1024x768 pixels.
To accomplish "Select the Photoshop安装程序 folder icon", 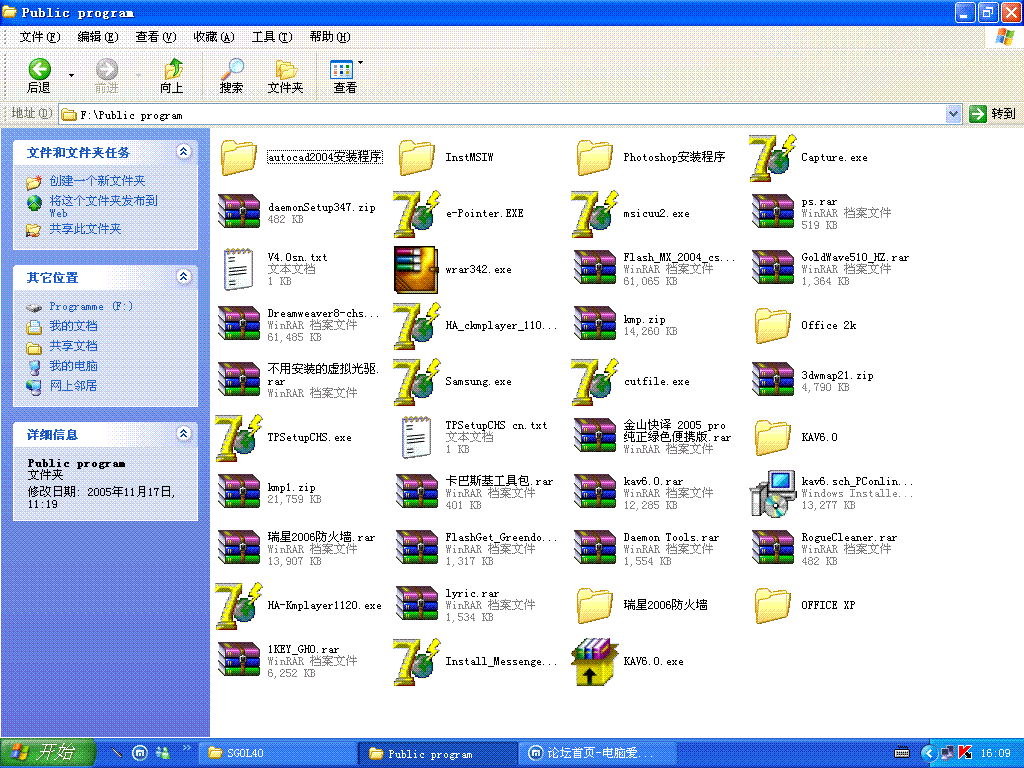I will click(x=595, y=157).
